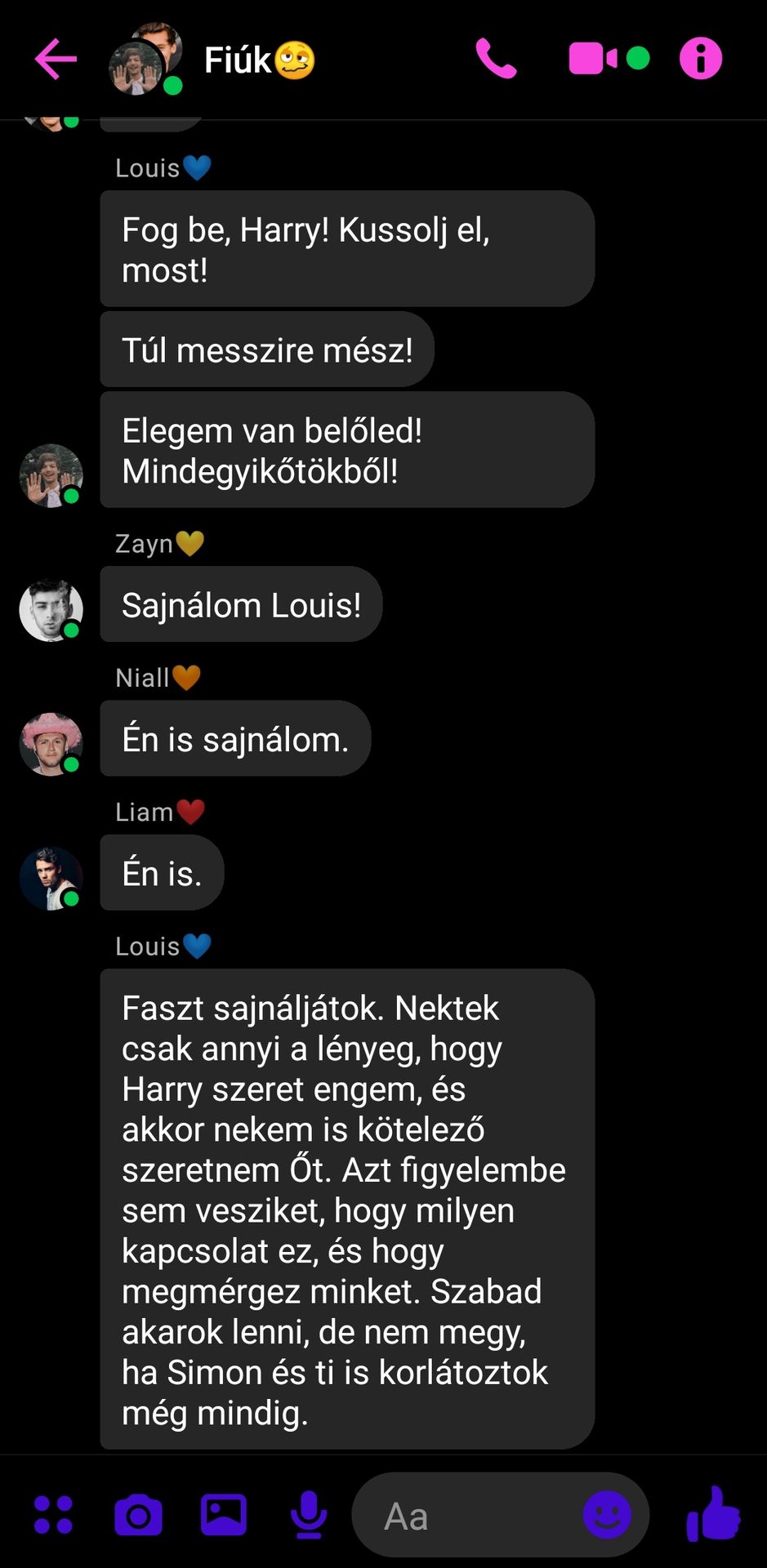Open the four-dot more options menu
Image resolution: width=767 pixels, height=1568 pixels.
pyautogui.click(x=53, y=1515)
